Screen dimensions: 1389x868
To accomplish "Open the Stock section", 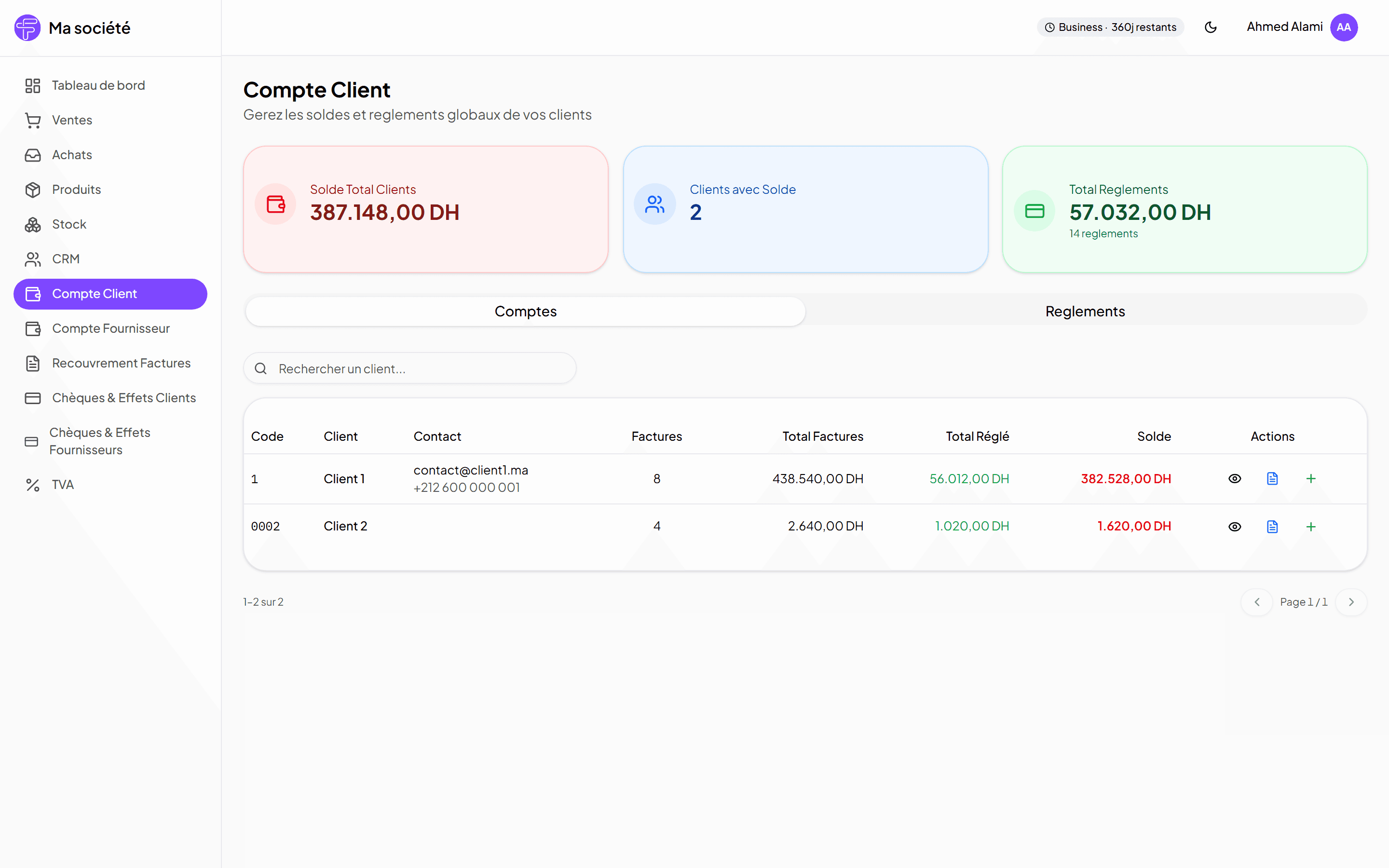I will pos(110,224).
